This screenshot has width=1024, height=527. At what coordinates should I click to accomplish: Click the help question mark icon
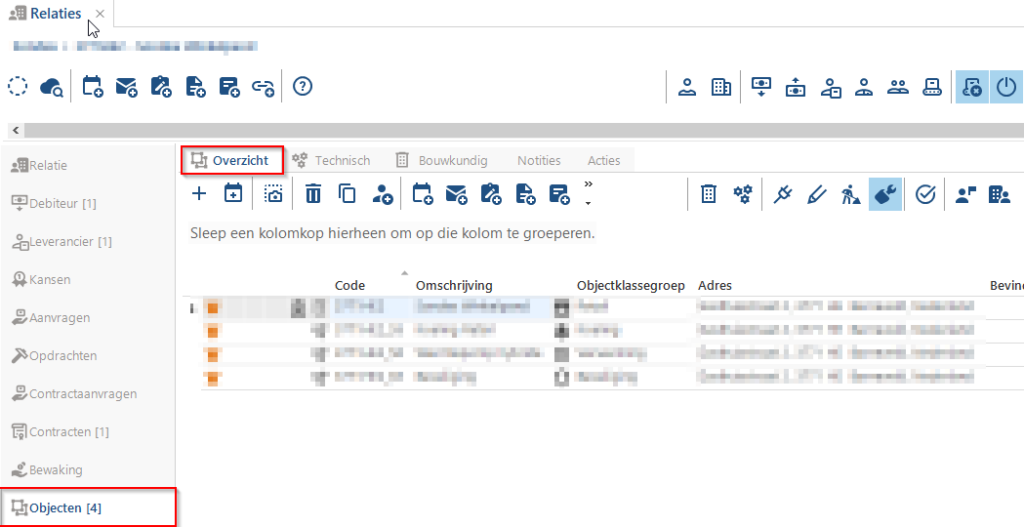point(302,86)
